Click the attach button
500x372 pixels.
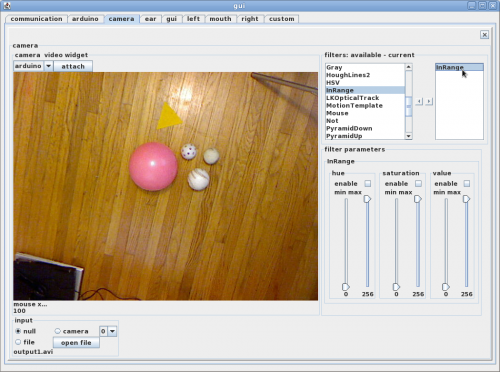(x=73, y=66)
